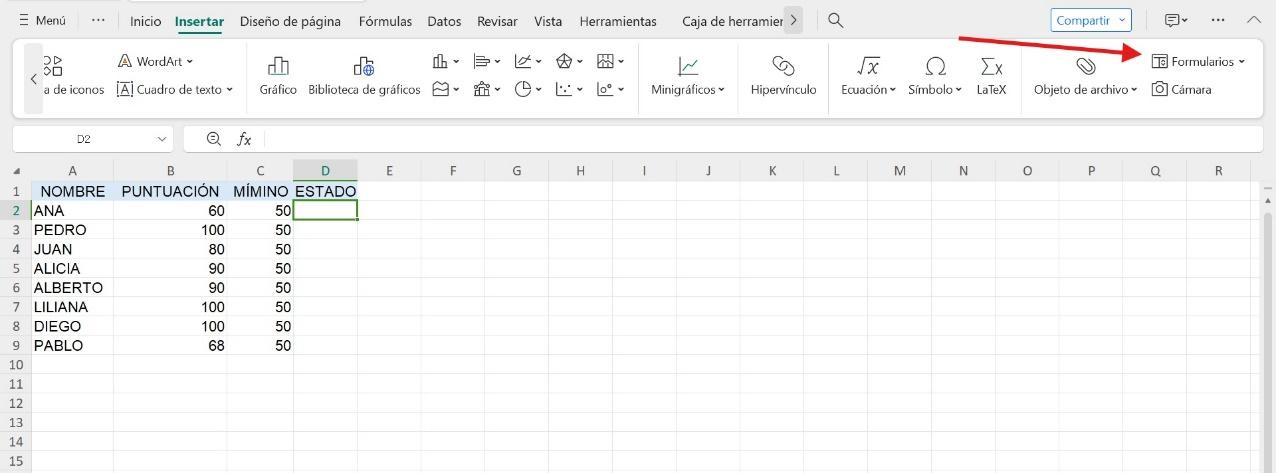
Task: Insert a LaTeX formula
Action: (991, 76)
